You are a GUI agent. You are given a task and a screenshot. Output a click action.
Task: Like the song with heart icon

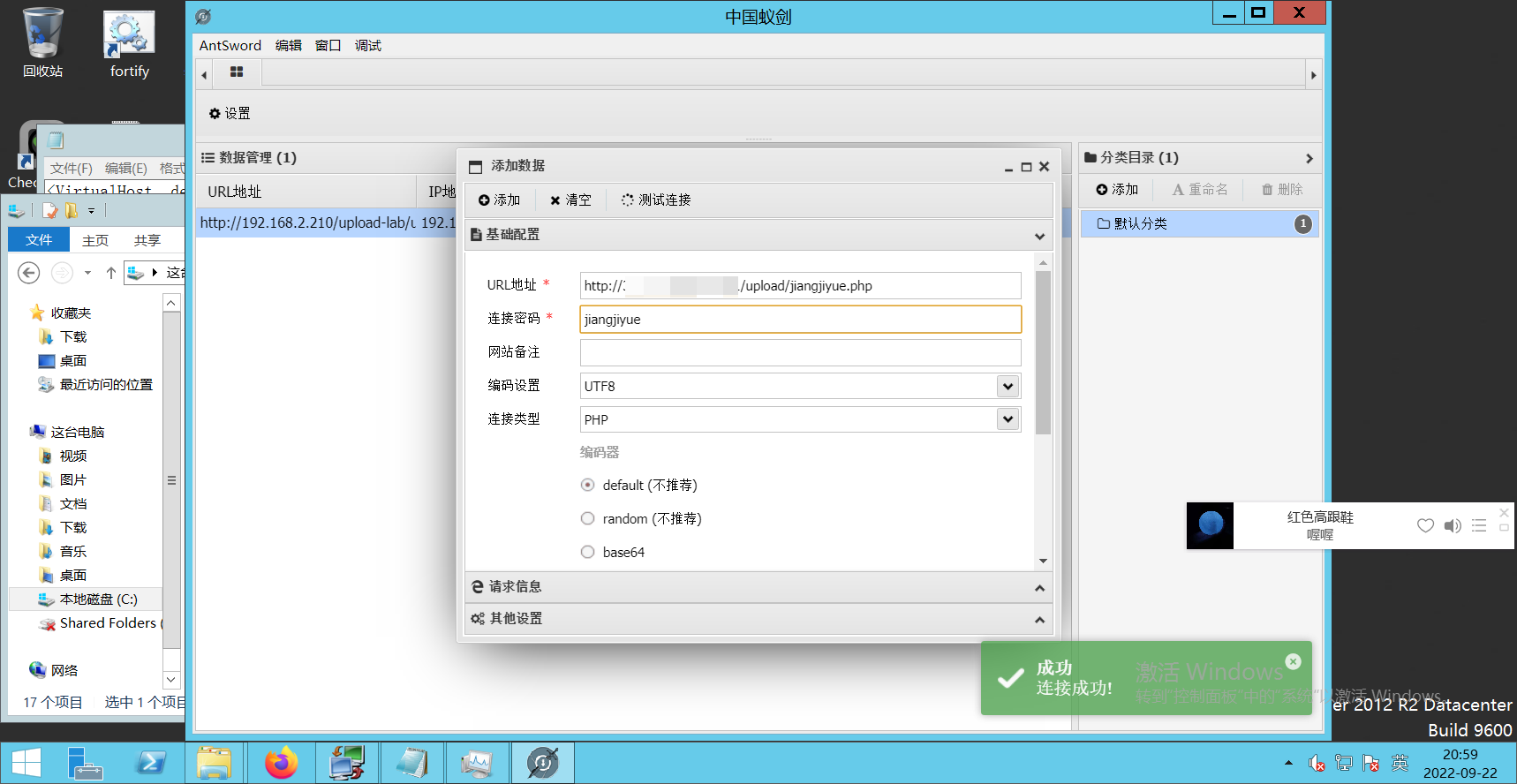click(x=1425, y=526)
